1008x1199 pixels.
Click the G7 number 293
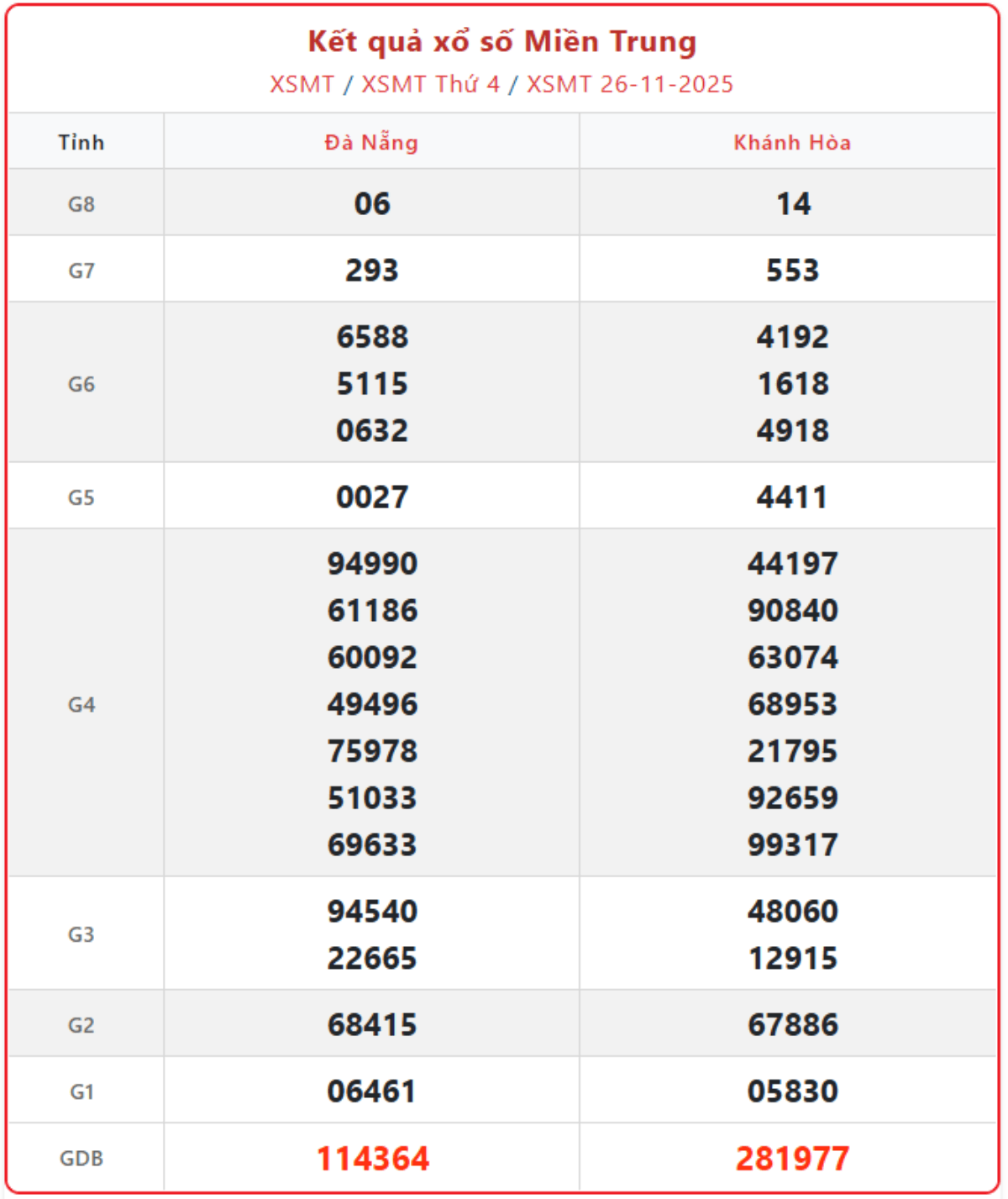pyautogui.click(x=372, y=270)
